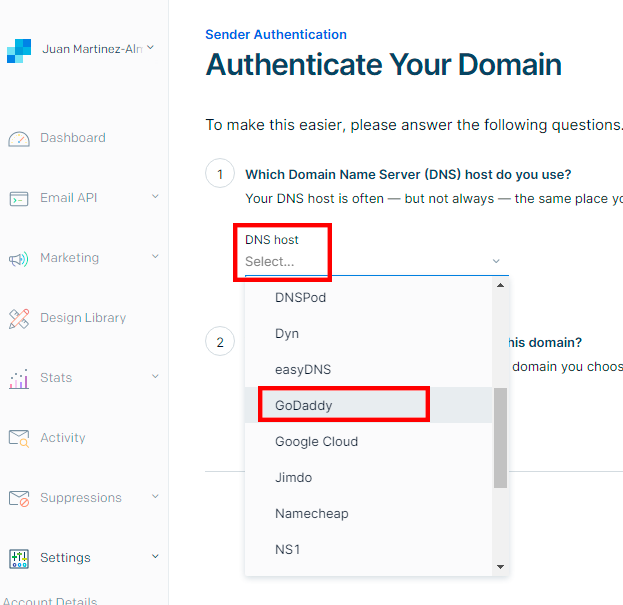Select GoDaddy from DNS host list
This screenshot has height=605, width=623.
pos(304,405)
